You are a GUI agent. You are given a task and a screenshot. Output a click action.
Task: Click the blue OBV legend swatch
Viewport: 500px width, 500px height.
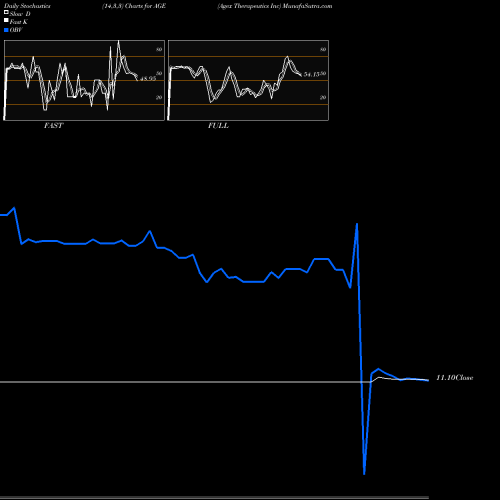click(x=6, y=30)
